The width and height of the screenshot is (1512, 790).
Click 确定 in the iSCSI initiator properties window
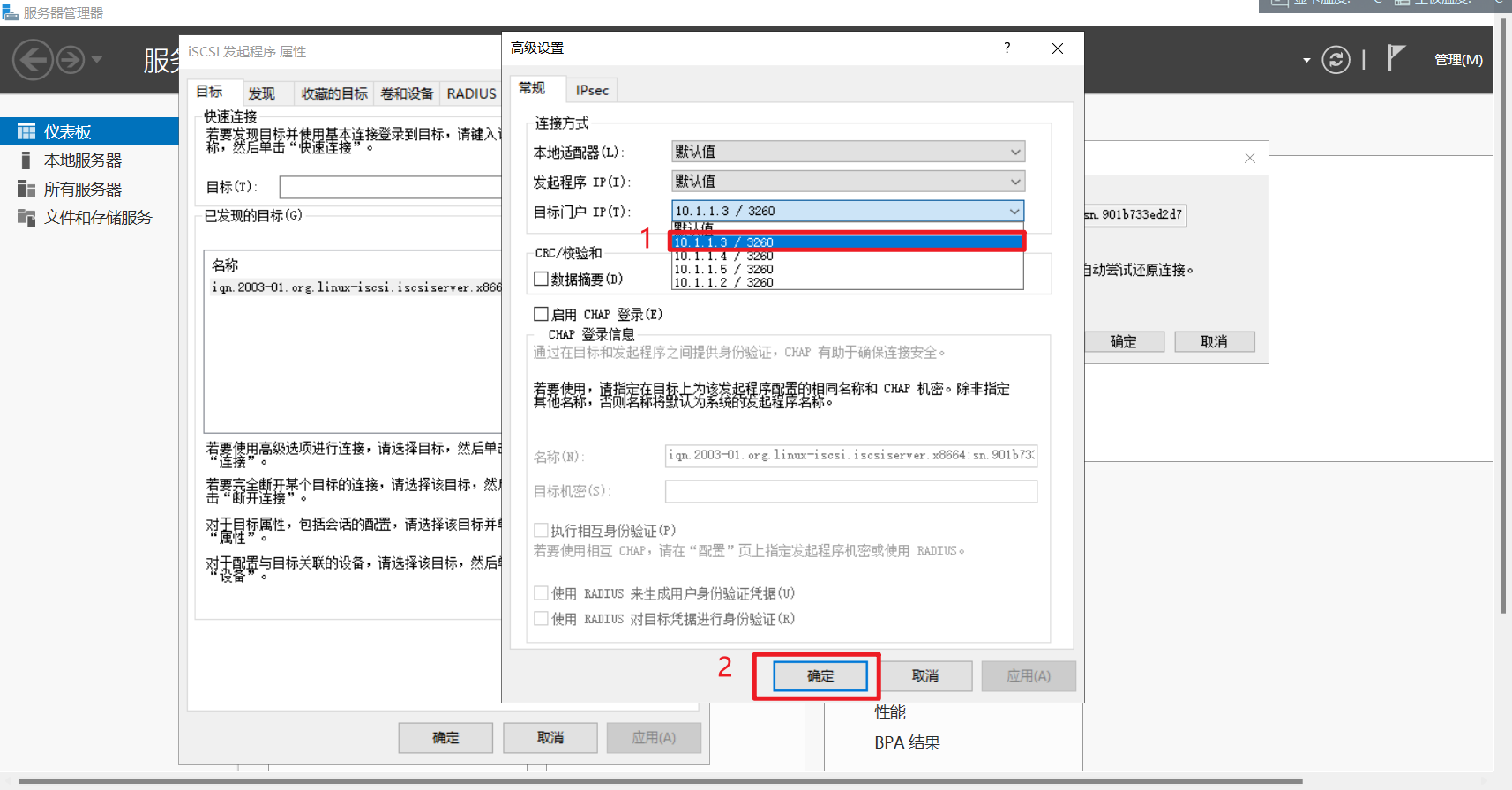(445, 738)
